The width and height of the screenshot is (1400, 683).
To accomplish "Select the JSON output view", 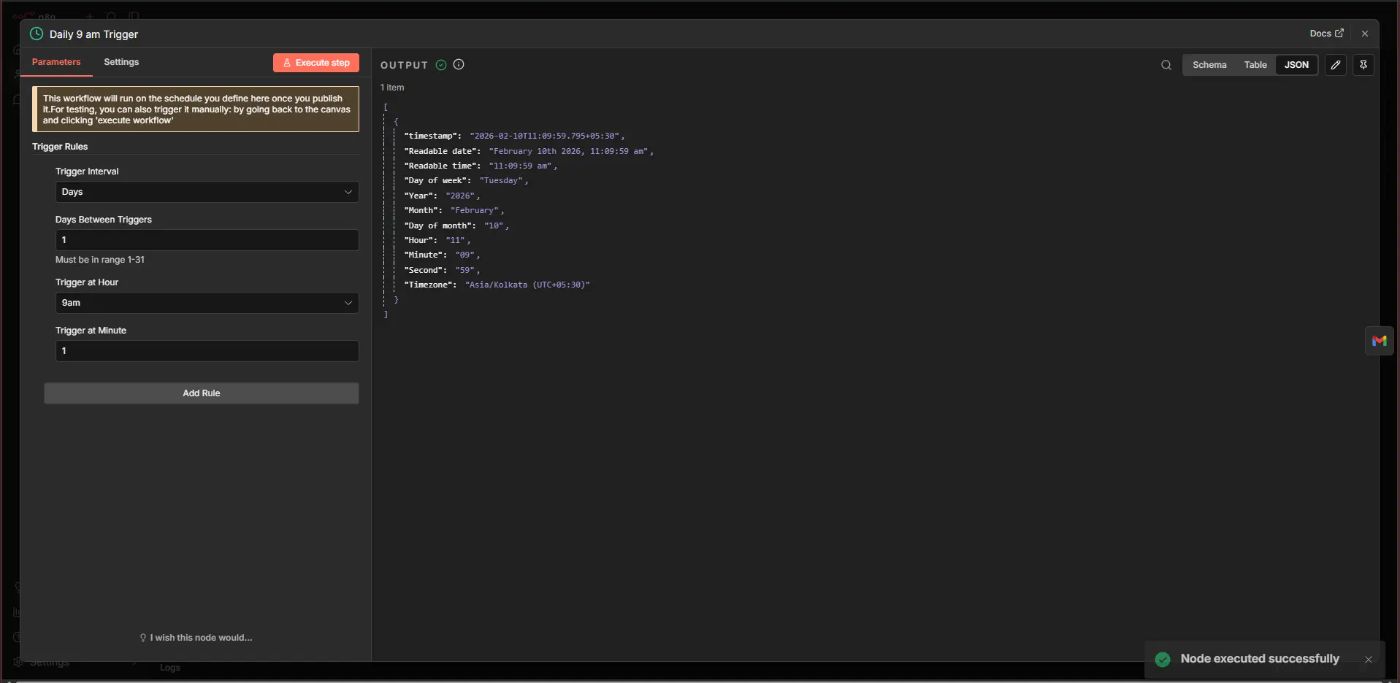I will 1296,65.
